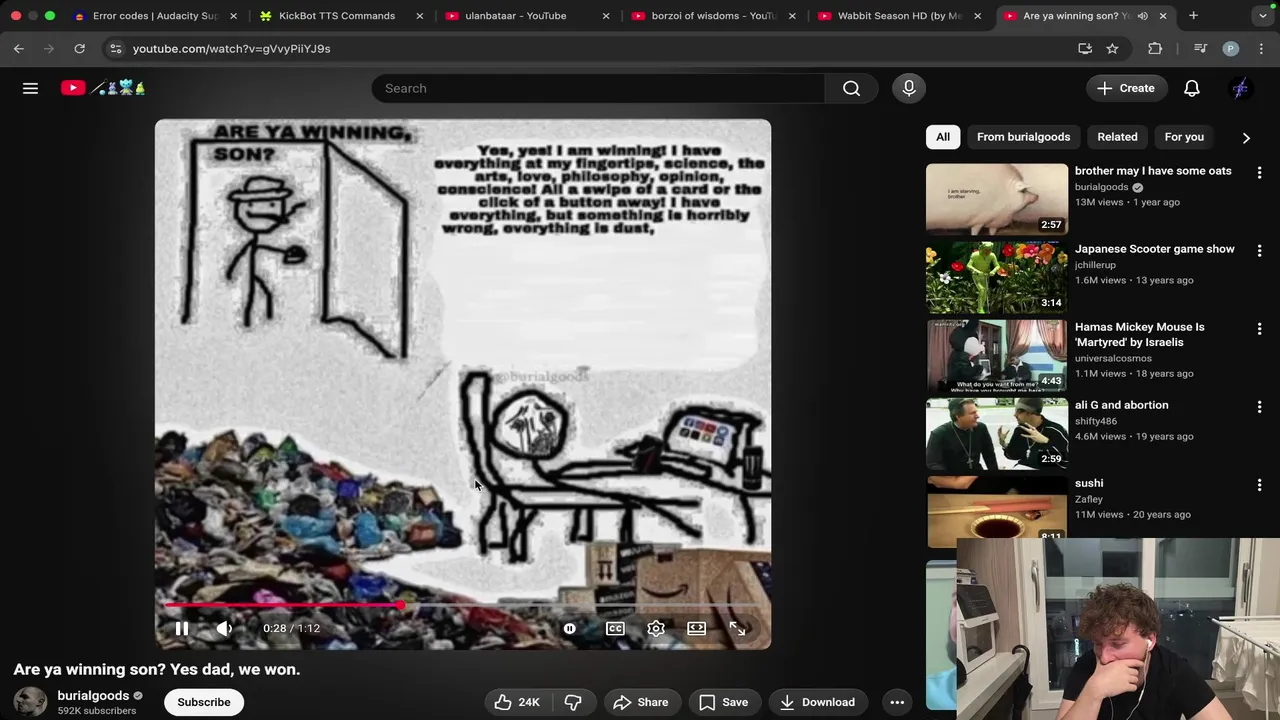Seek on the red video progress bar
Viewport: 1280px width, 720px height.
(x=463, y=605)
